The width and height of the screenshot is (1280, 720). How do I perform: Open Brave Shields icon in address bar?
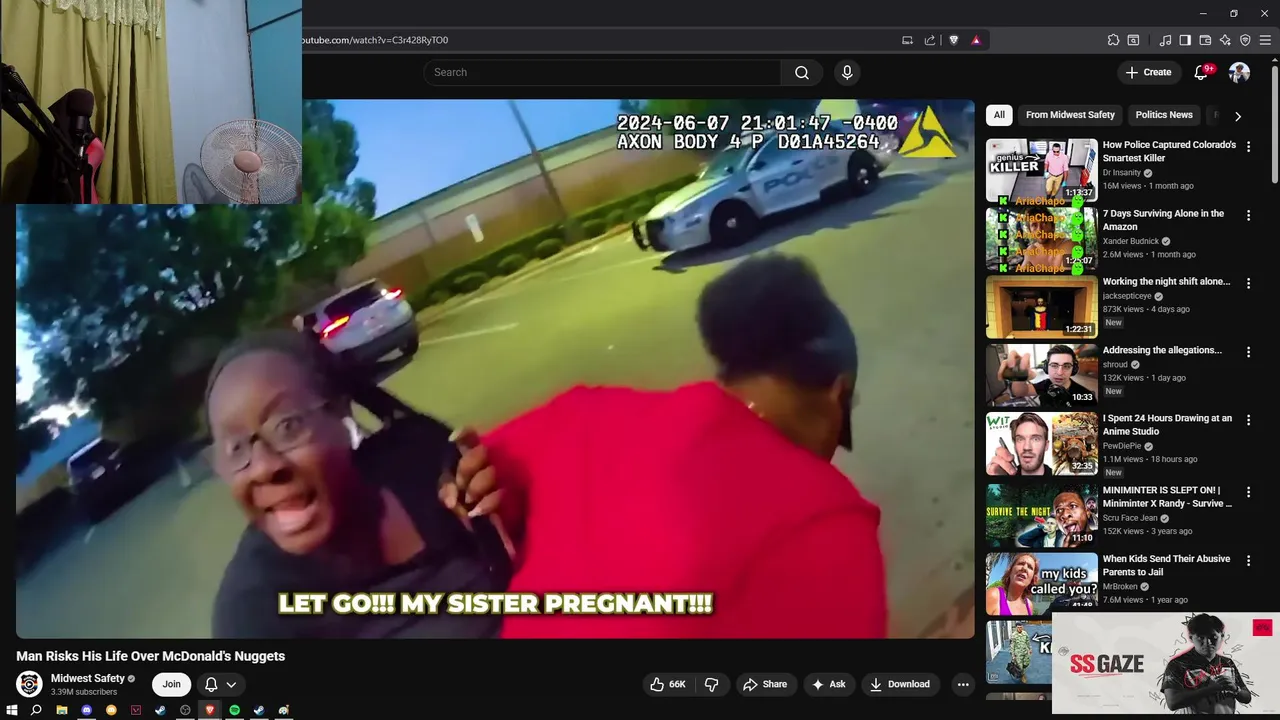coord(953,40)
